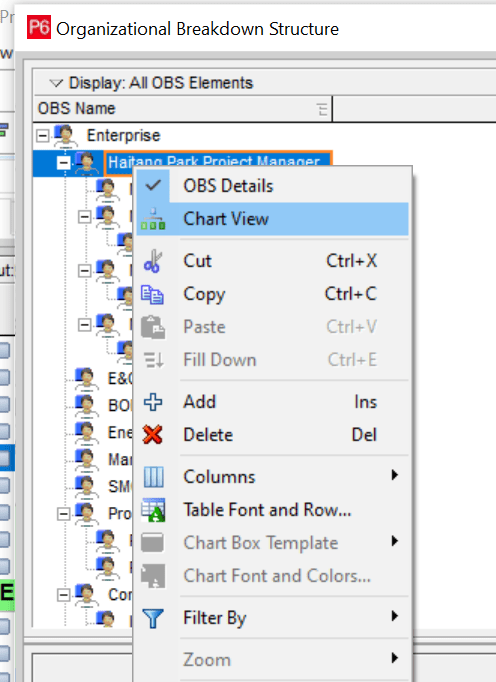Click the P6 application logo icon
Screen dimensions: 496x682
pos(39,27)
